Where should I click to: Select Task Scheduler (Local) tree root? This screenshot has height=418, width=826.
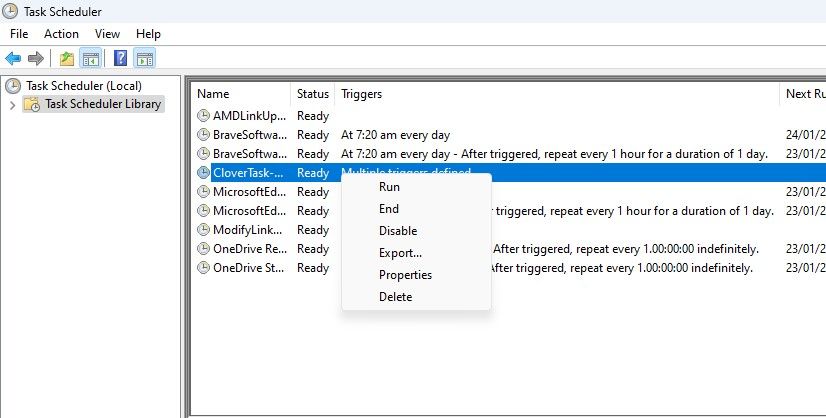84,86
